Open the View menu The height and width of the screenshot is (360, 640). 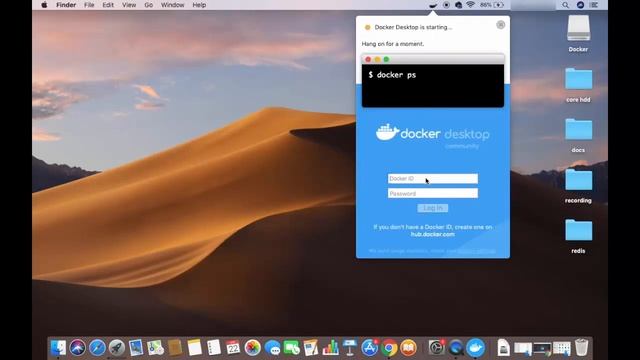129,5
